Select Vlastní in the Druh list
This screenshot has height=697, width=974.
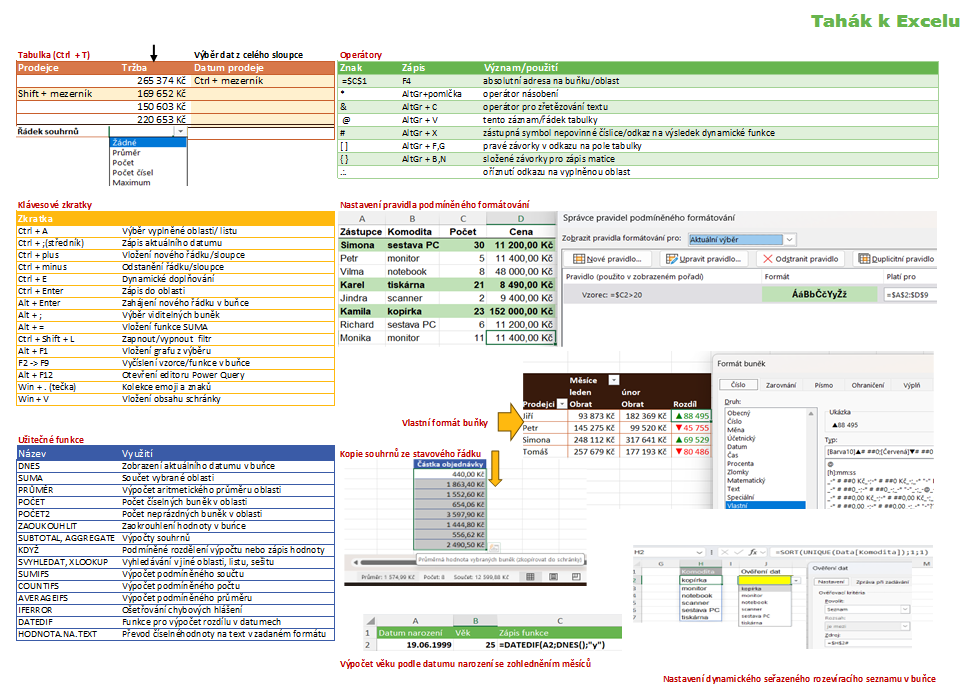(x=765, y=506)
